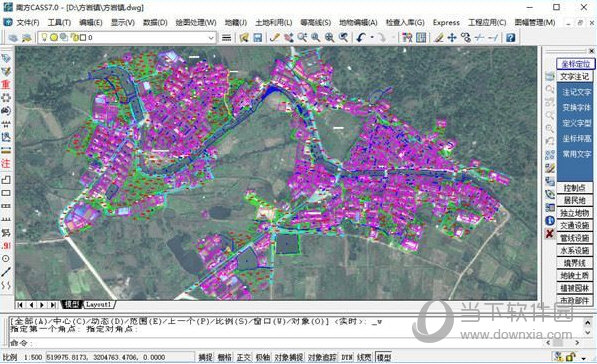The image size is (597, 364).
Task: Click the layer manager icon at toolbar start
Action: [13, 37]
